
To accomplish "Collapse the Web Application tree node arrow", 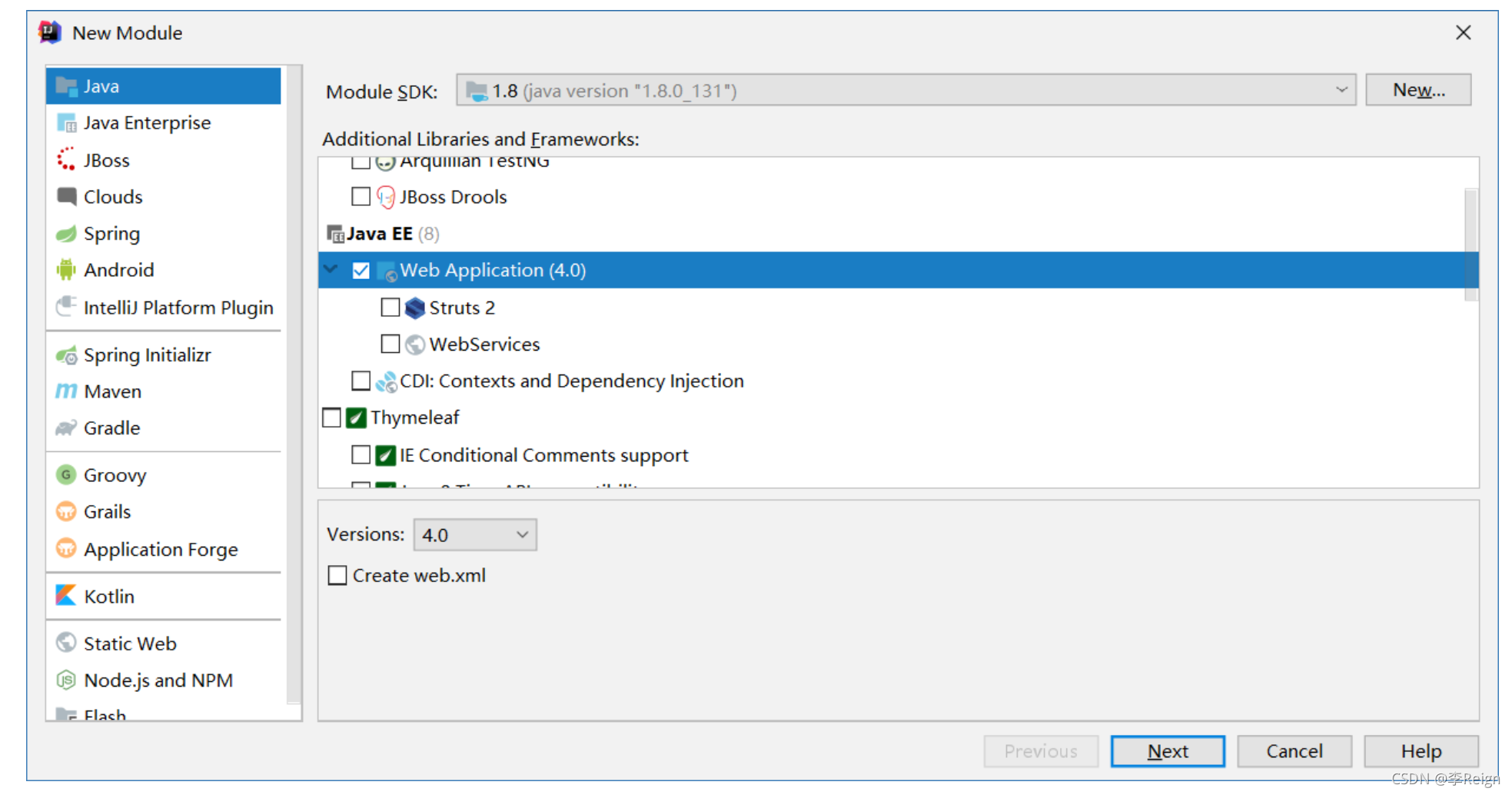I will (x=331, y=269).
